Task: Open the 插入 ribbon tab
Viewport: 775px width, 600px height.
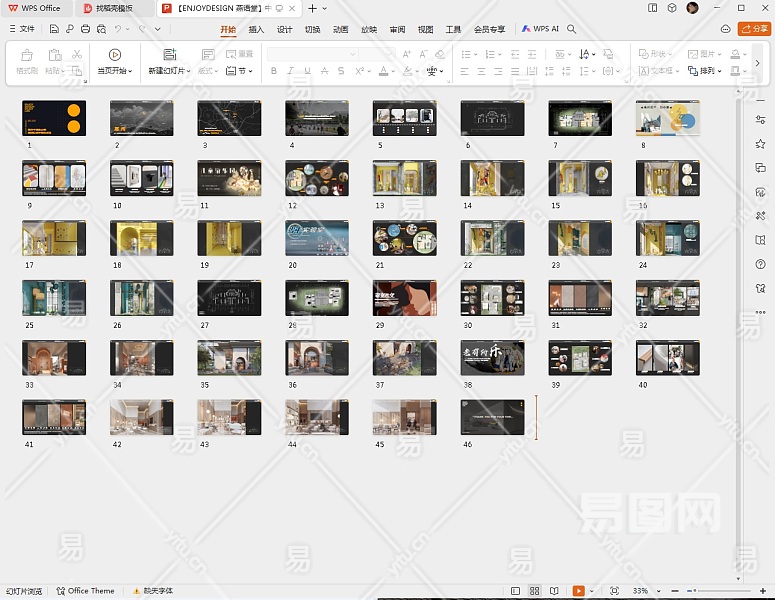Action: [x=256, y=30]
